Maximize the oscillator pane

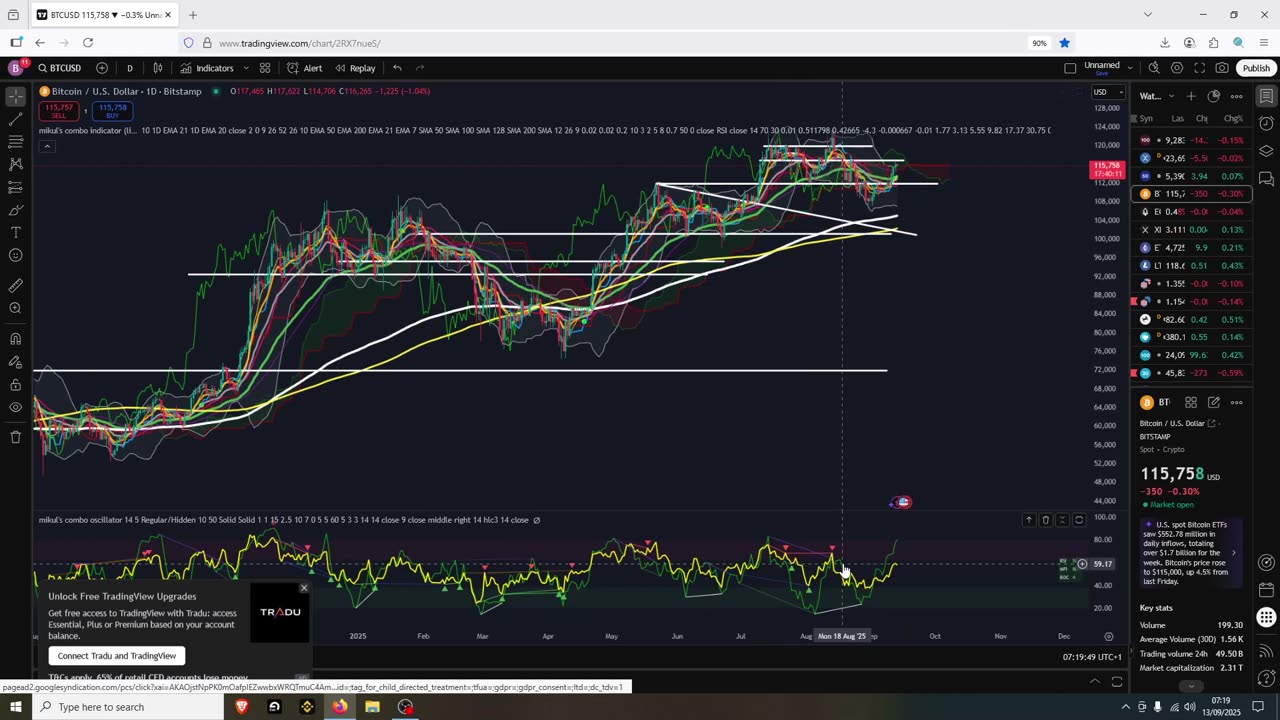tap(1079, 520)
